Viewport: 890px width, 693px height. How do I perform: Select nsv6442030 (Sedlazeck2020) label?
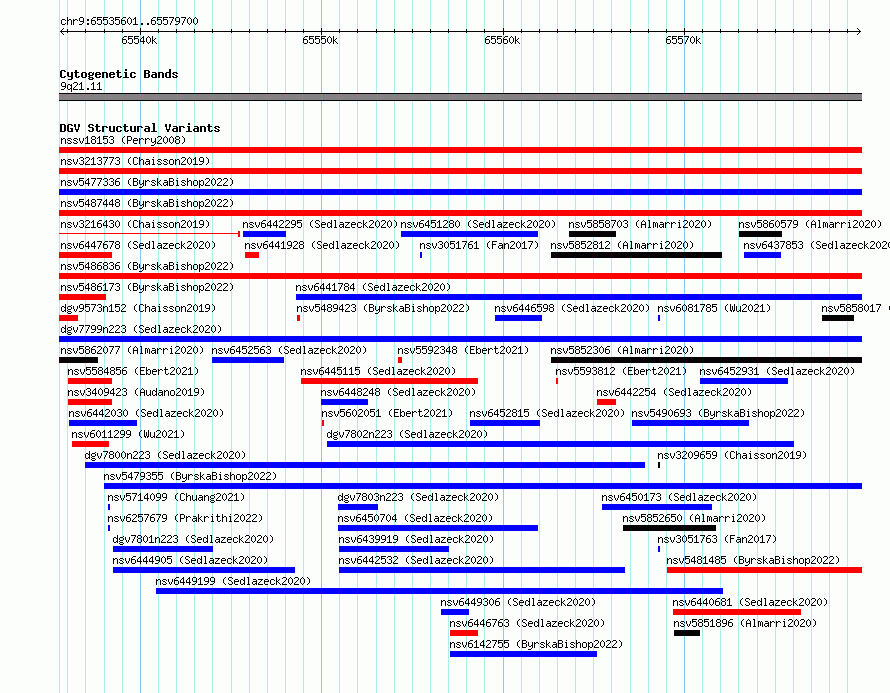146,413
